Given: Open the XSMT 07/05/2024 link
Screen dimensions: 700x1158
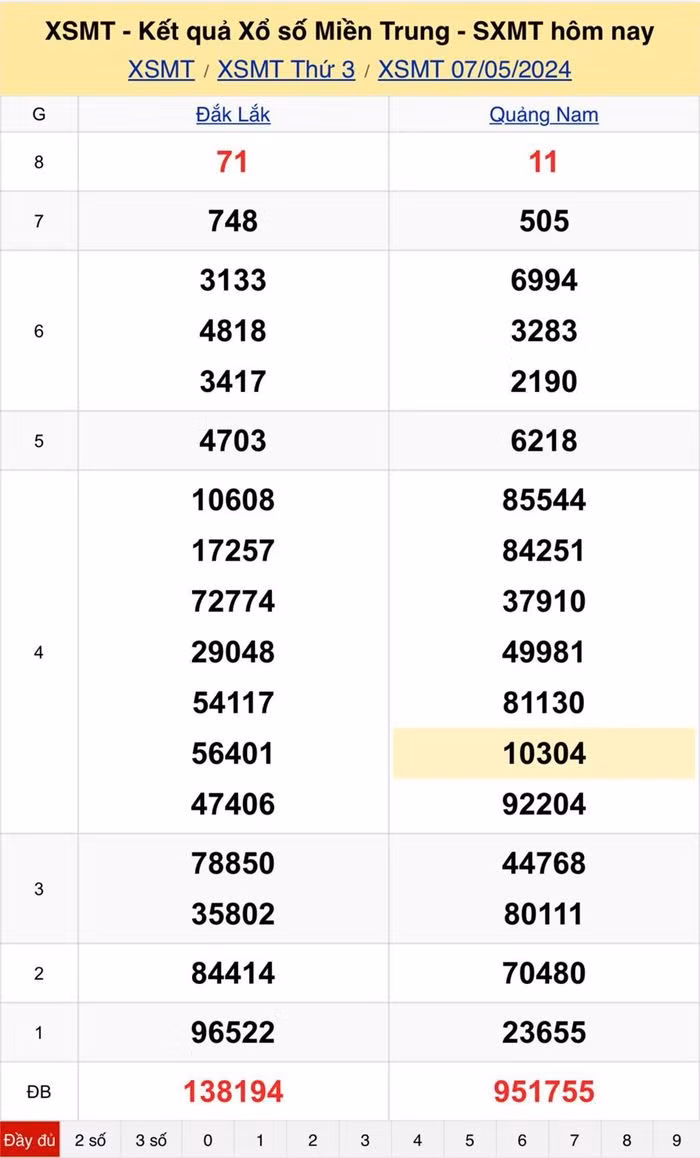Looking at the screenshot, I should point(474,70).
